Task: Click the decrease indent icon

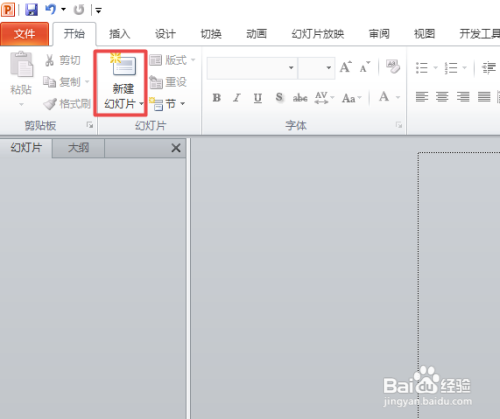Action: pyautogui.click(x=489, y=68)
